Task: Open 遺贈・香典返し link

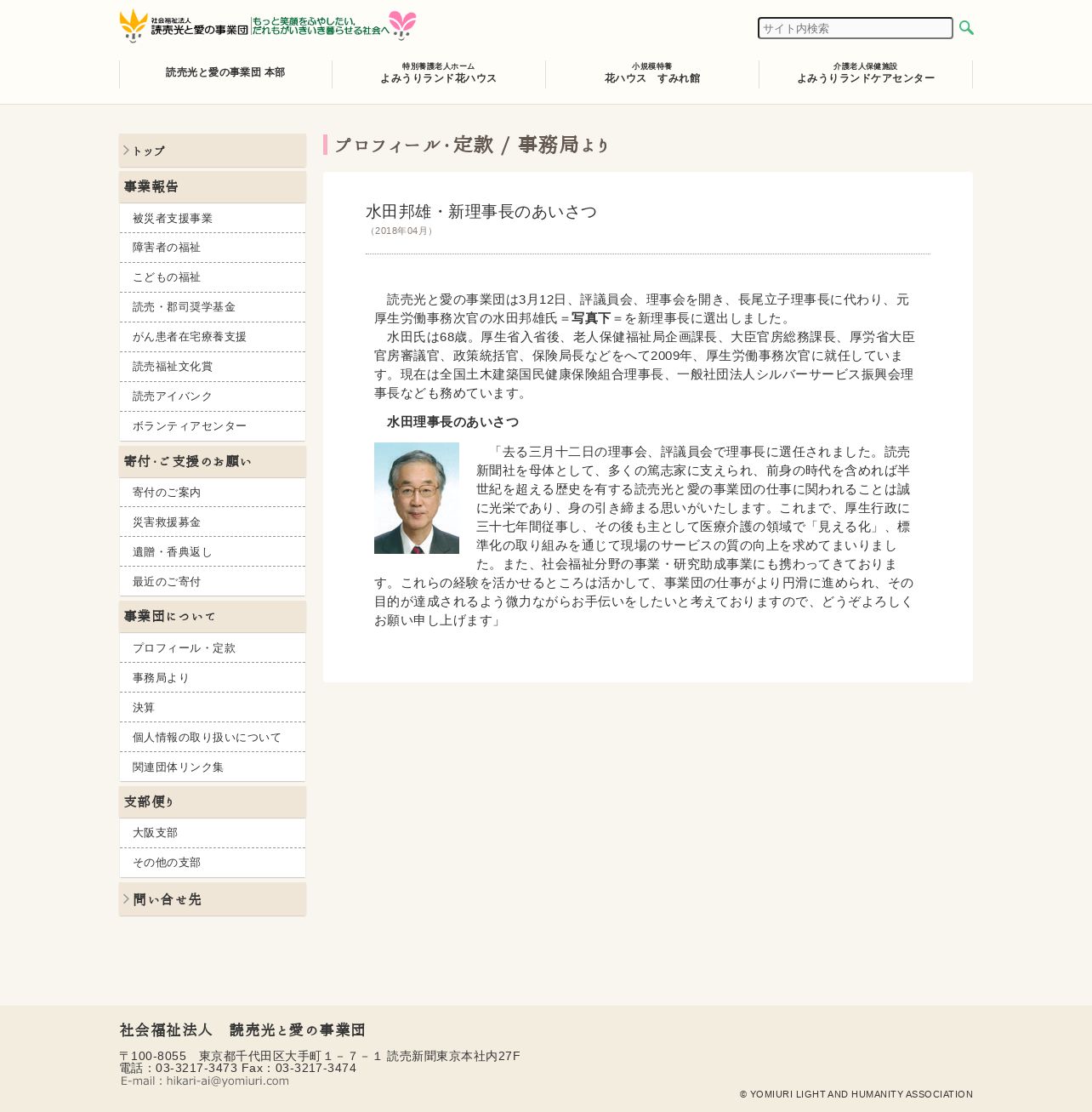Action: pos(213,552)
